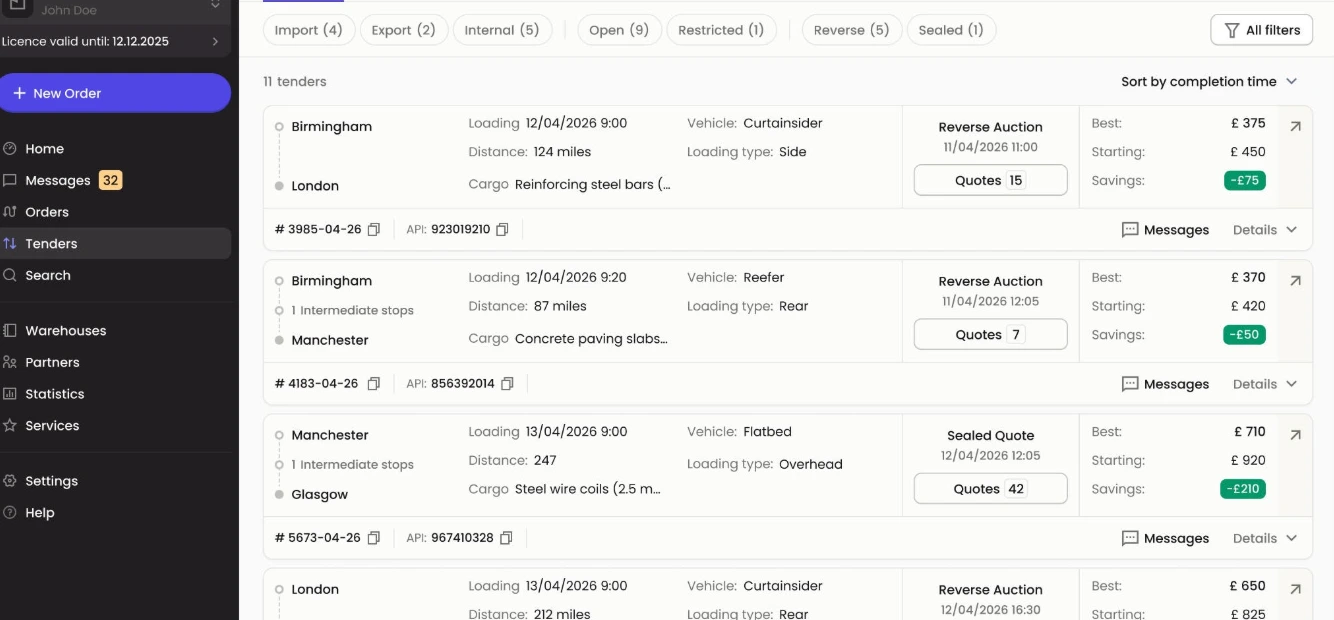Open Messages for tender 4183-04-26
Image resolution: width=1334 pixels, height=620 pixels.
[x=1165, y=384]
